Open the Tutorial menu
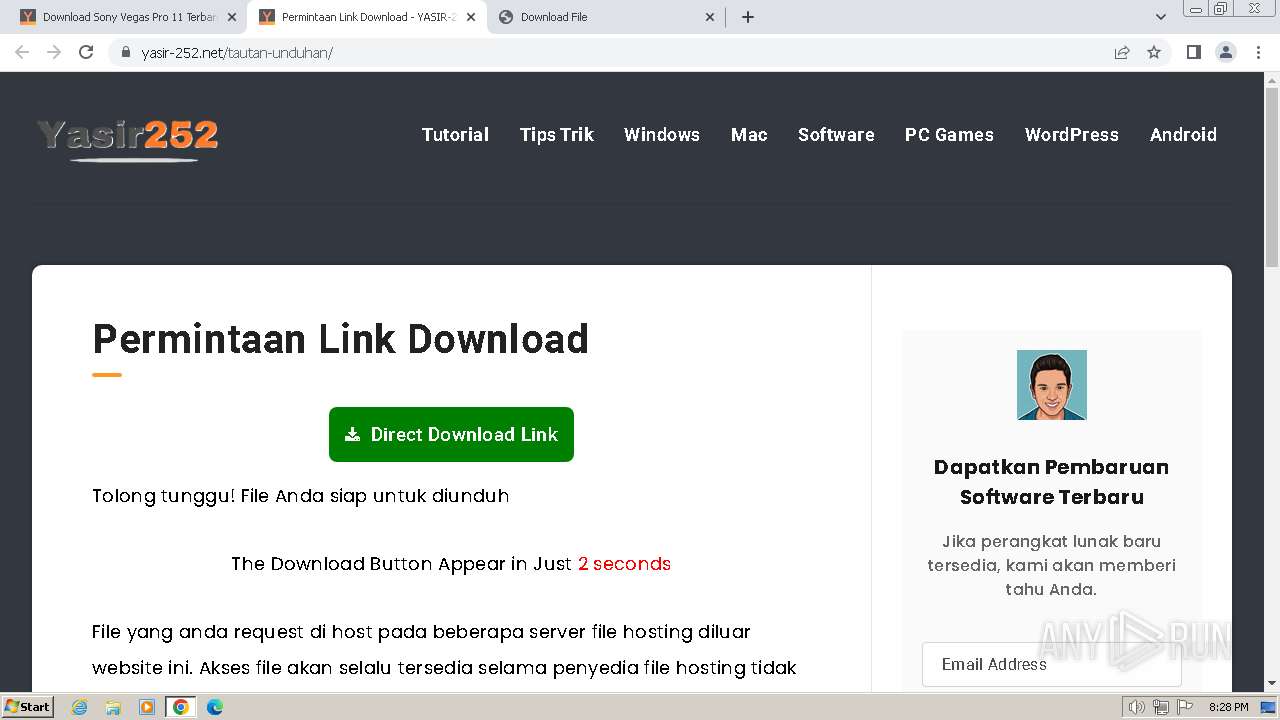1280x720 pixels. [455, 135]
